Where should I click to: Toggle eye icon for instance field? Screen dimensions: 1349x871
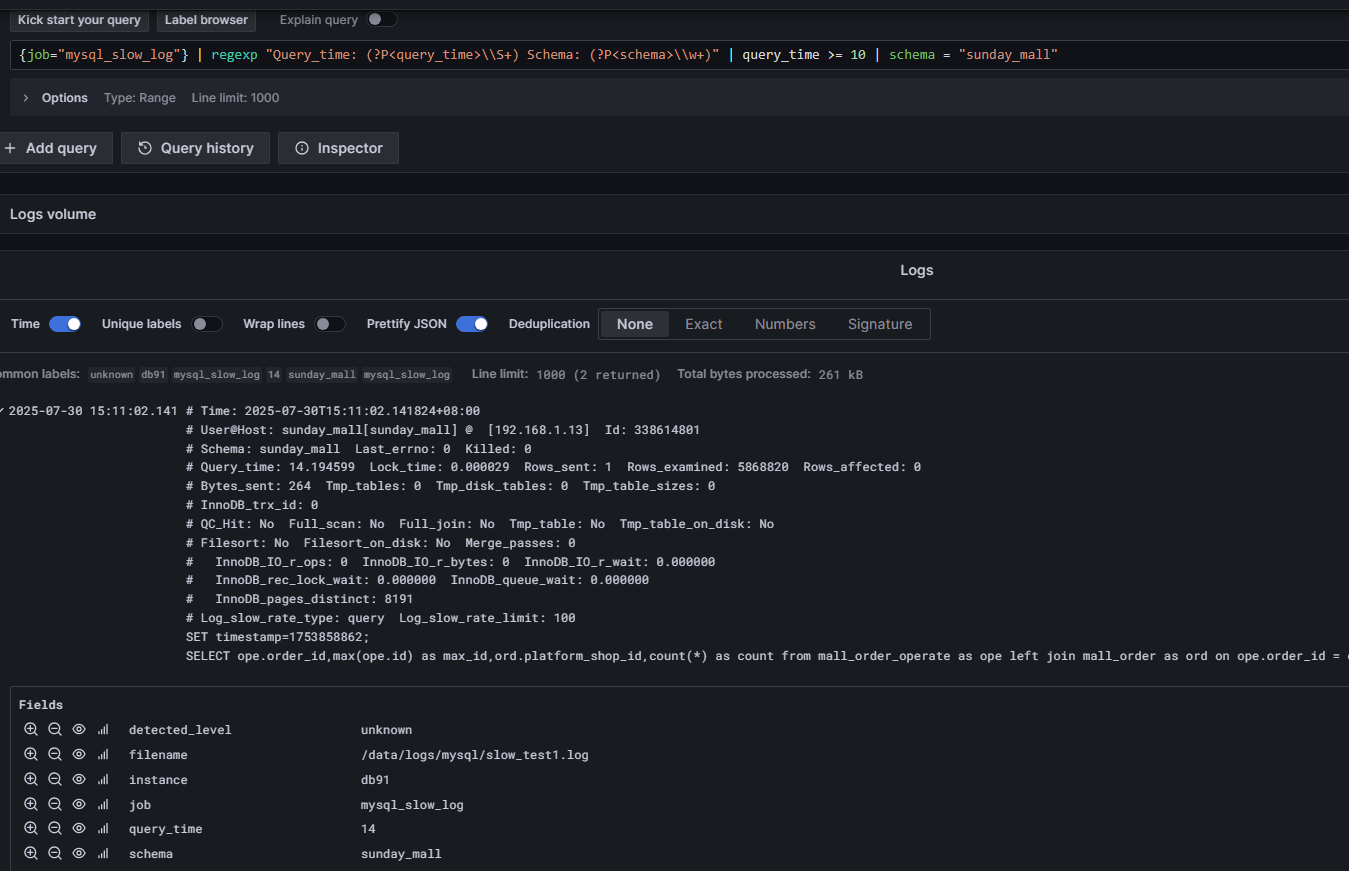pos(79,780)
